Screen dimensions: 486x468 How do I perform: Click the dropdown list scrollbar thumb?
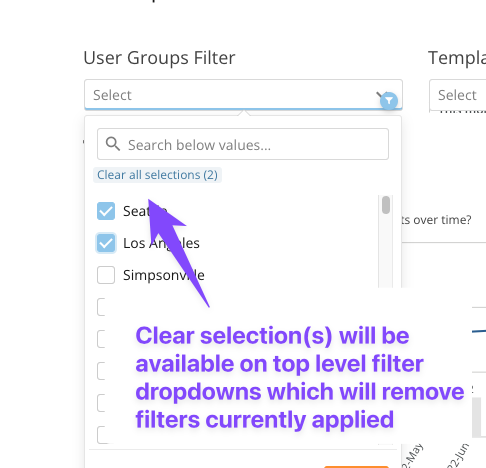pyautogui.click(x=386, y=205)
